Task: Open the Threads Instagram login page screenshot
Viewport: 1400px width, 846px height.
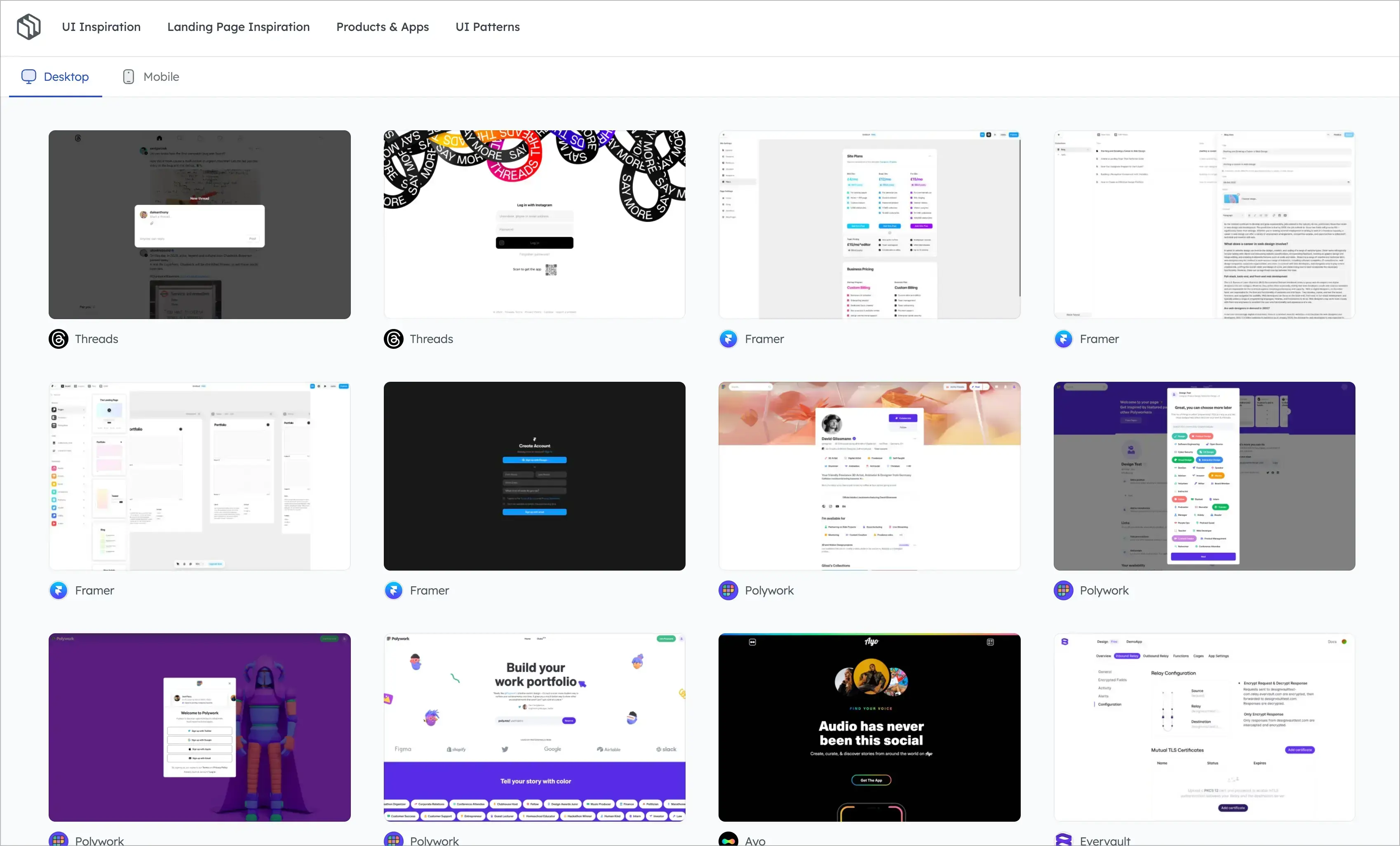Action: click(534, 224)
